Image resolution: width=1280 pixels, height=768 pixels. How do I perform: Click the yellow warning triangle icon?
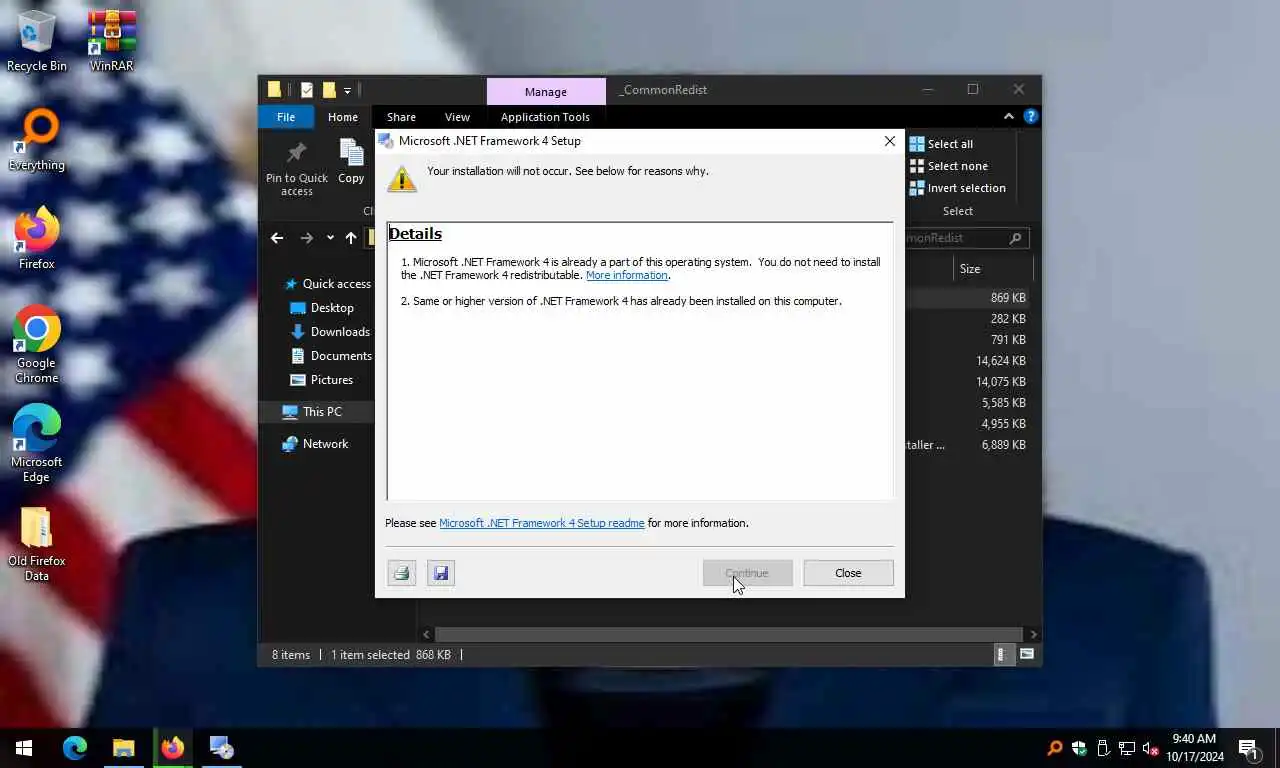402,178
